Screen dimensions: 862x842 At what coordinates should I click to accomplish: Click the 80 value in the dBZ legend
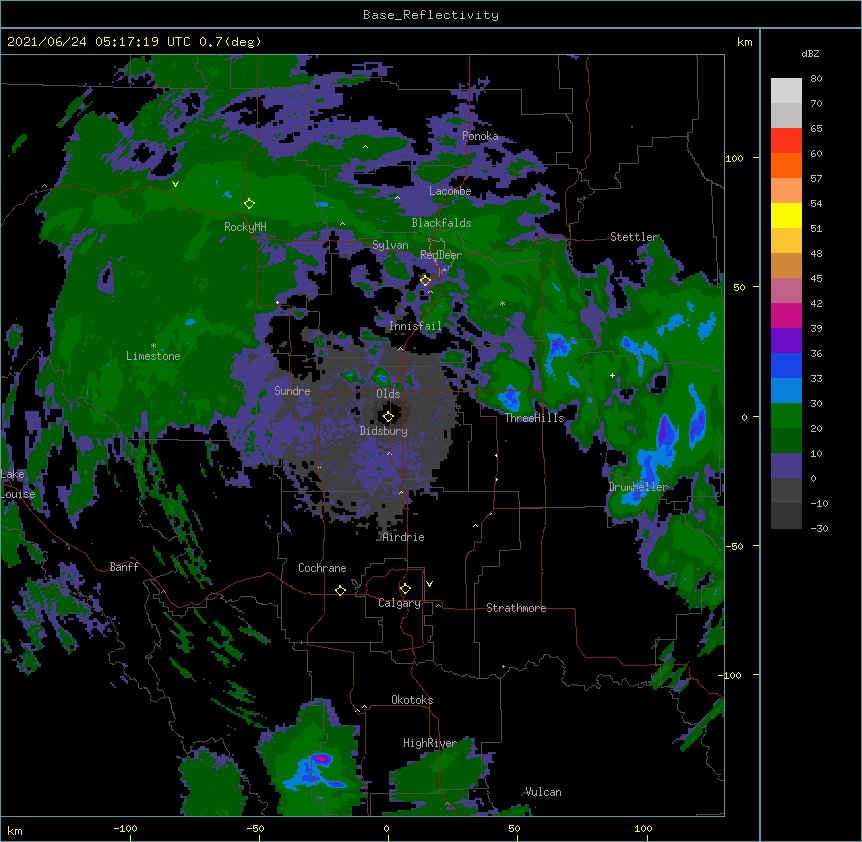[x=816, y=79]
